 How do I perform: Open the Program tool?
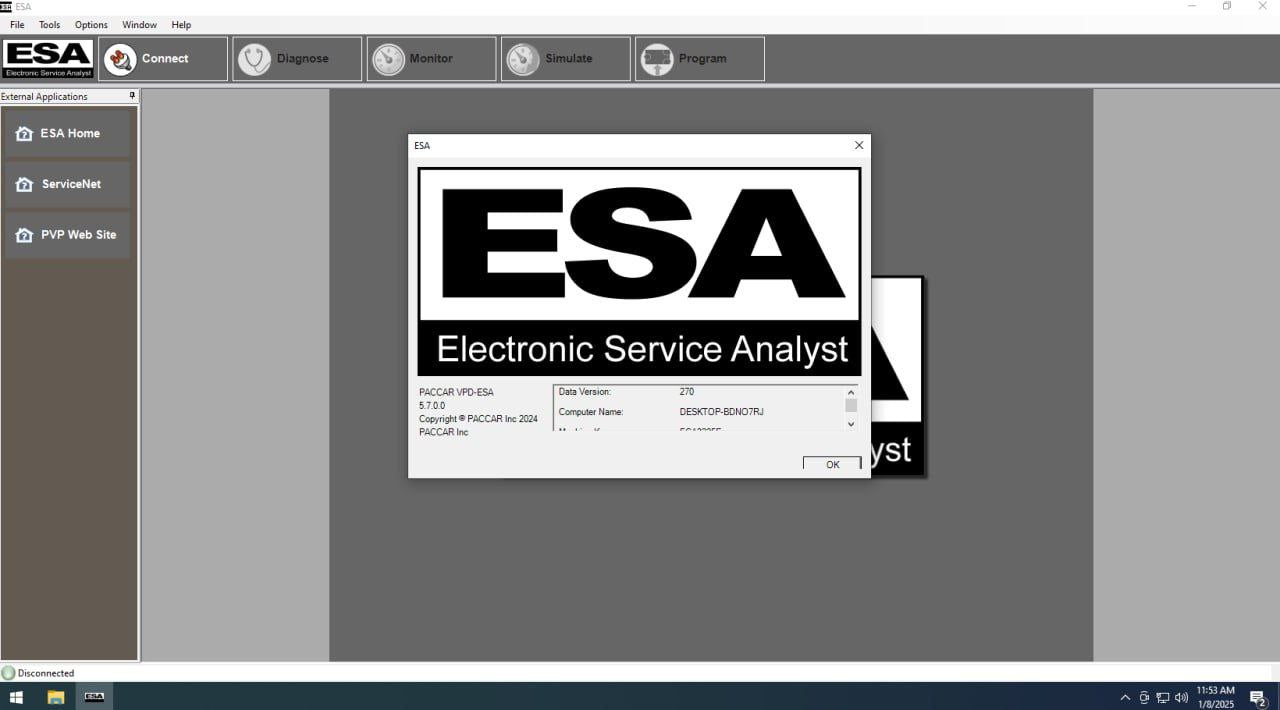coord(657,59)
